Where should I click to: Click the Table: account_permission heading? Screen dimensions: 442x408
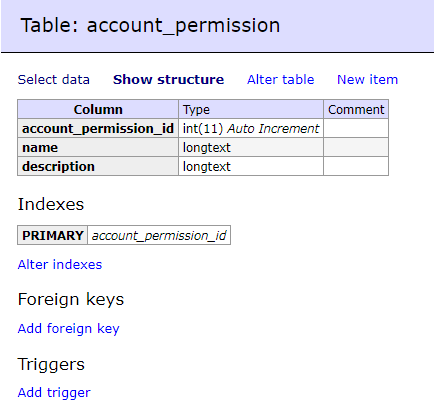pos(150,25)
